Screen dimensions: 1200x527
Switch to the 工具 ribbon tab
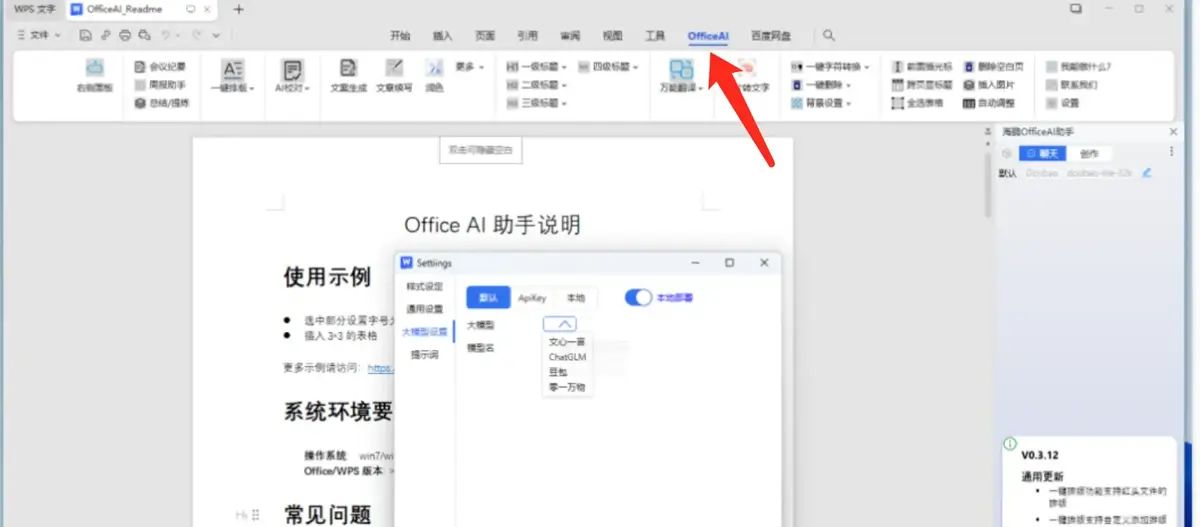coord(655,35)
